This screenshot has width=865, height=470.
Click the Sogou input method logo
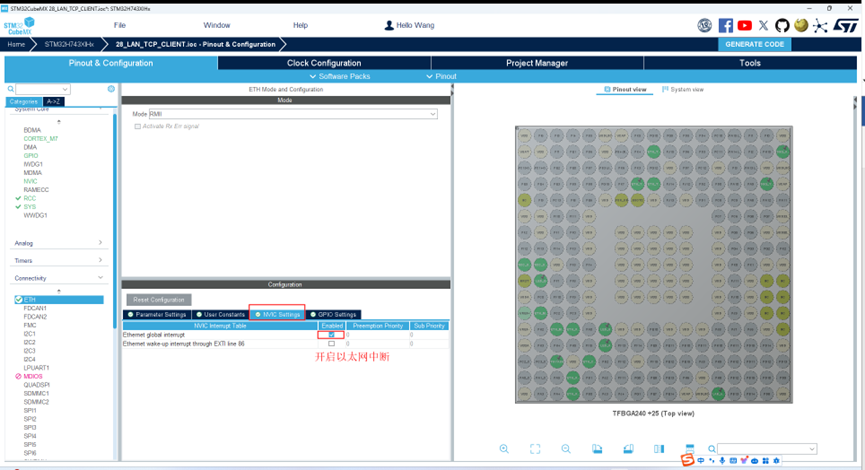point(687,460)
